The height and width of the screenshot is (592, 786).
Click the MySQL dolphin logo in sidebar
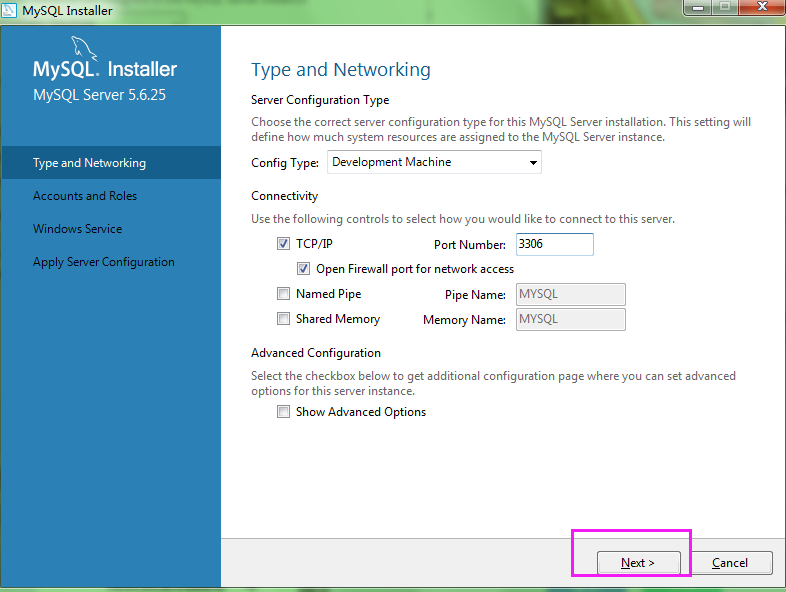click(x=83, y=49)
